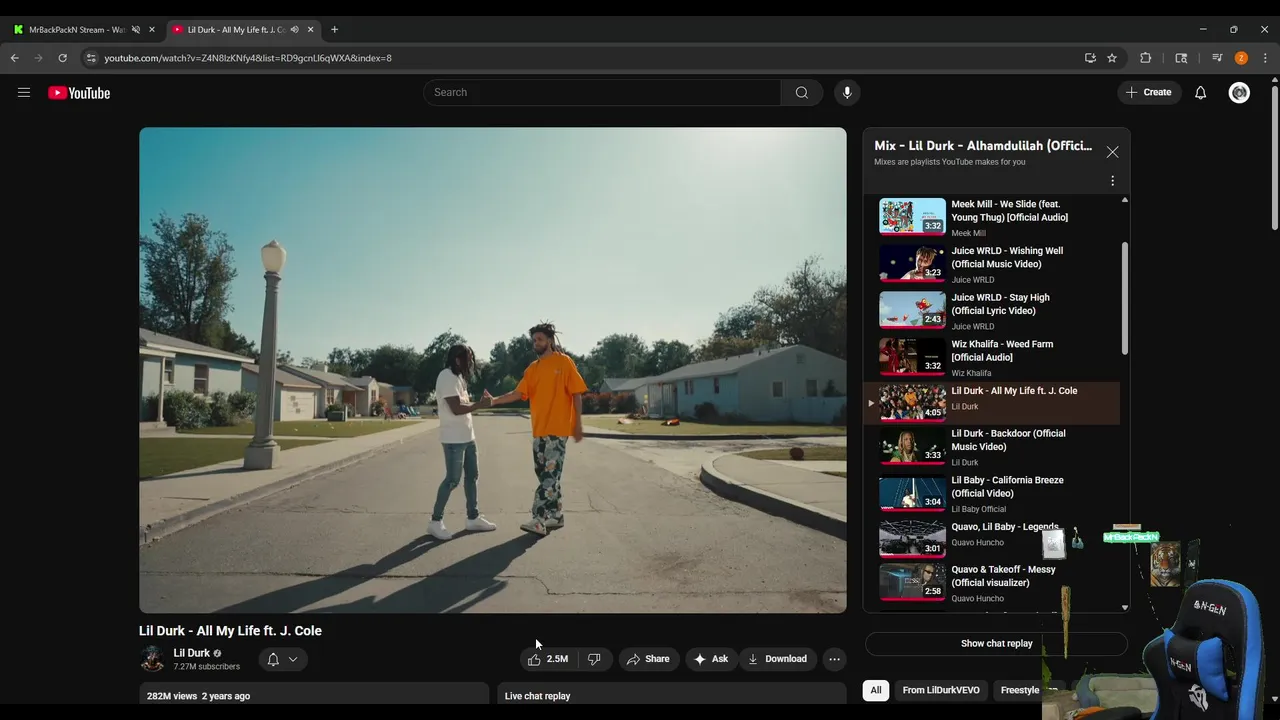Screen dimensions: 1280x720
Task: Close the MrBackPackN Stream tab
Action: point(152,30)
